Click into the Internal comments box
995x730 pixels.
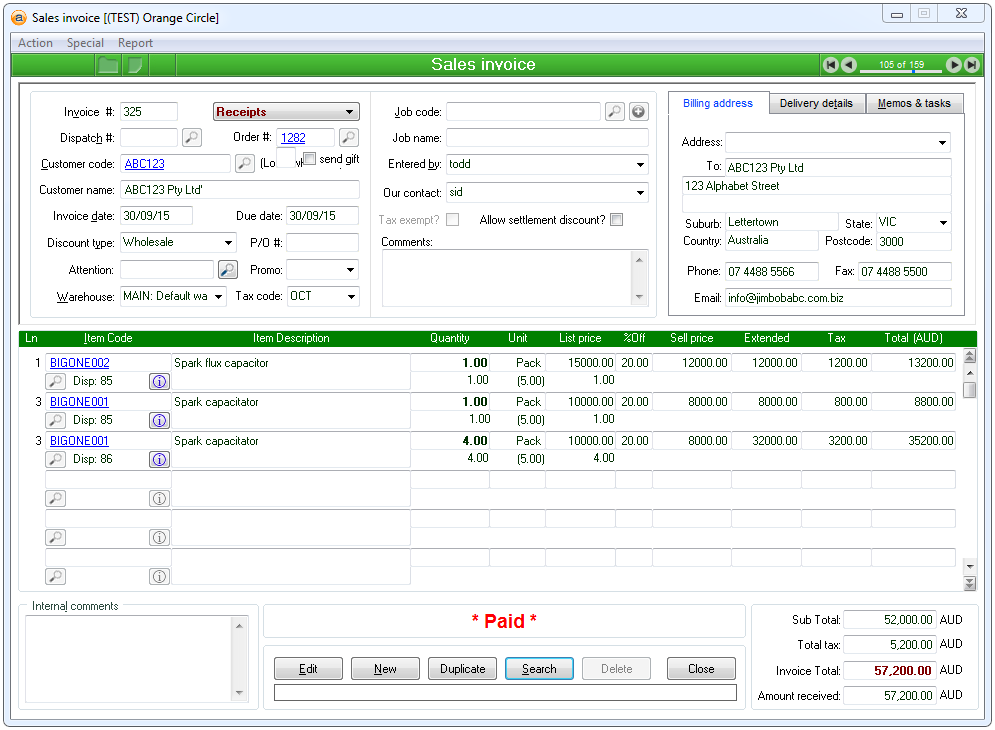pyautogui.click(x=128, y=657)
